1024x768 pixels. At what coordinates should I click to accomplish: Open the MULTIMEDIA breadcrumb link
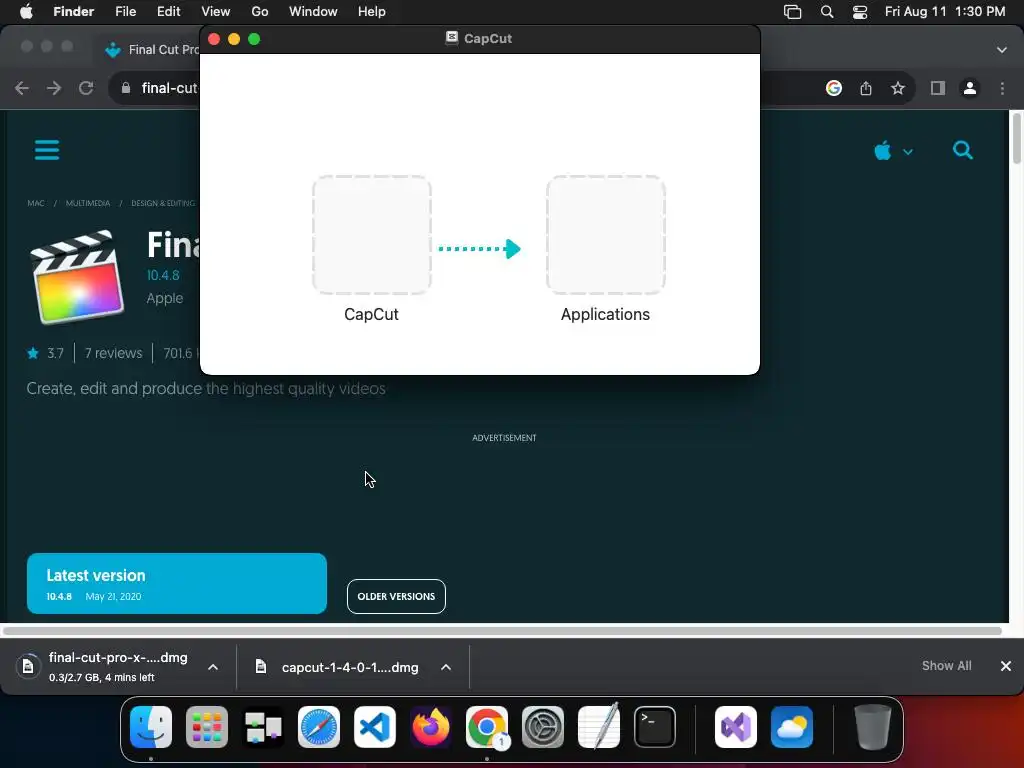(x=88, y=203)
